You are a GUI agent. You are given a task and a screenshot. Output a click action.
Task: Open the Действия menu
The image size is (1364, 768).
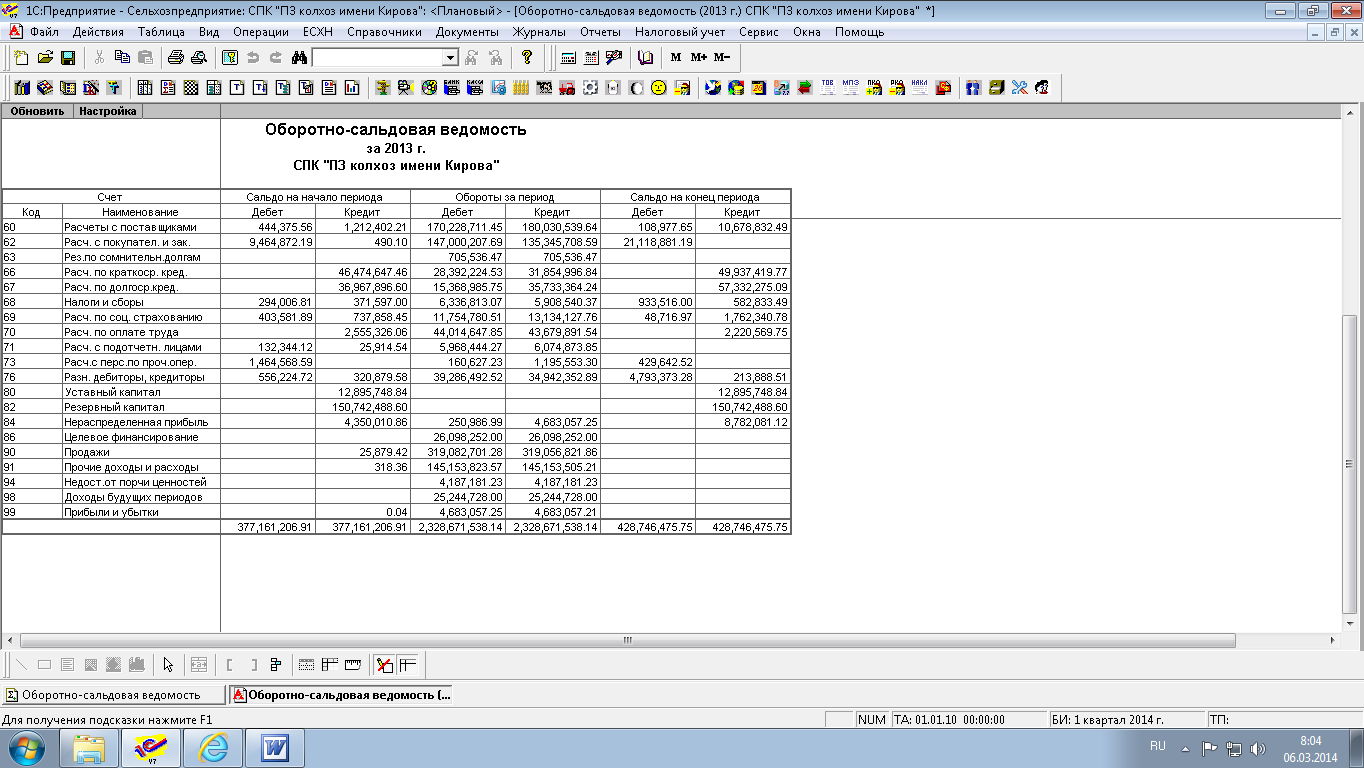point(98,32)
